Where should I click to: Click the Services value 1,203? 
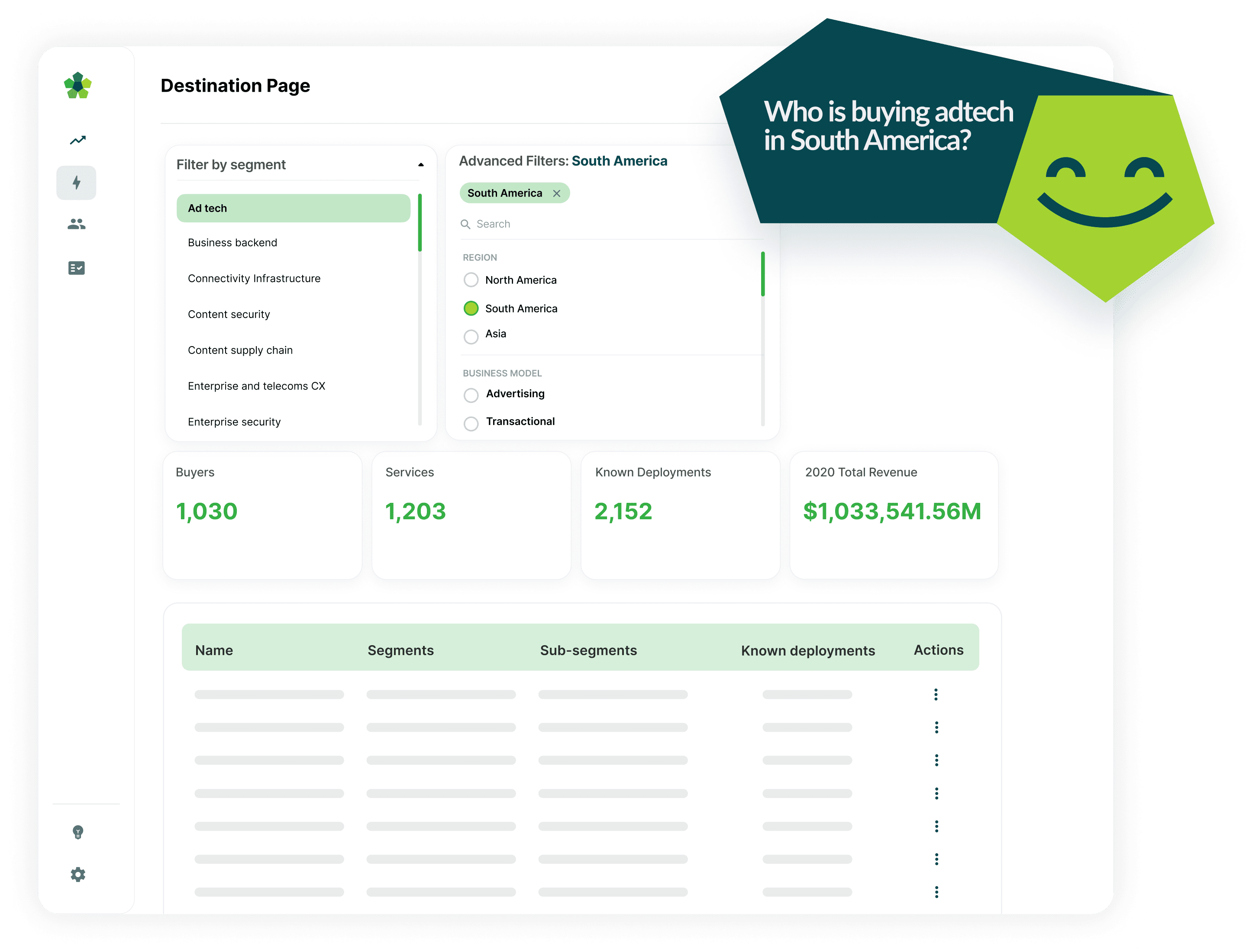click(416, 511)
